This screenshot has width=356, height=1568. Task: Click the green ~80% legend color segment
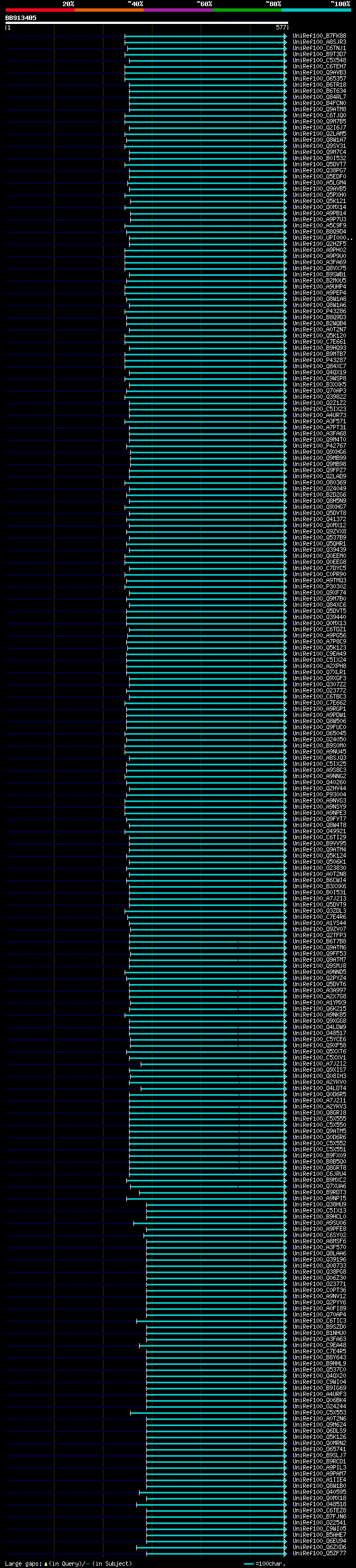point(247,10)
